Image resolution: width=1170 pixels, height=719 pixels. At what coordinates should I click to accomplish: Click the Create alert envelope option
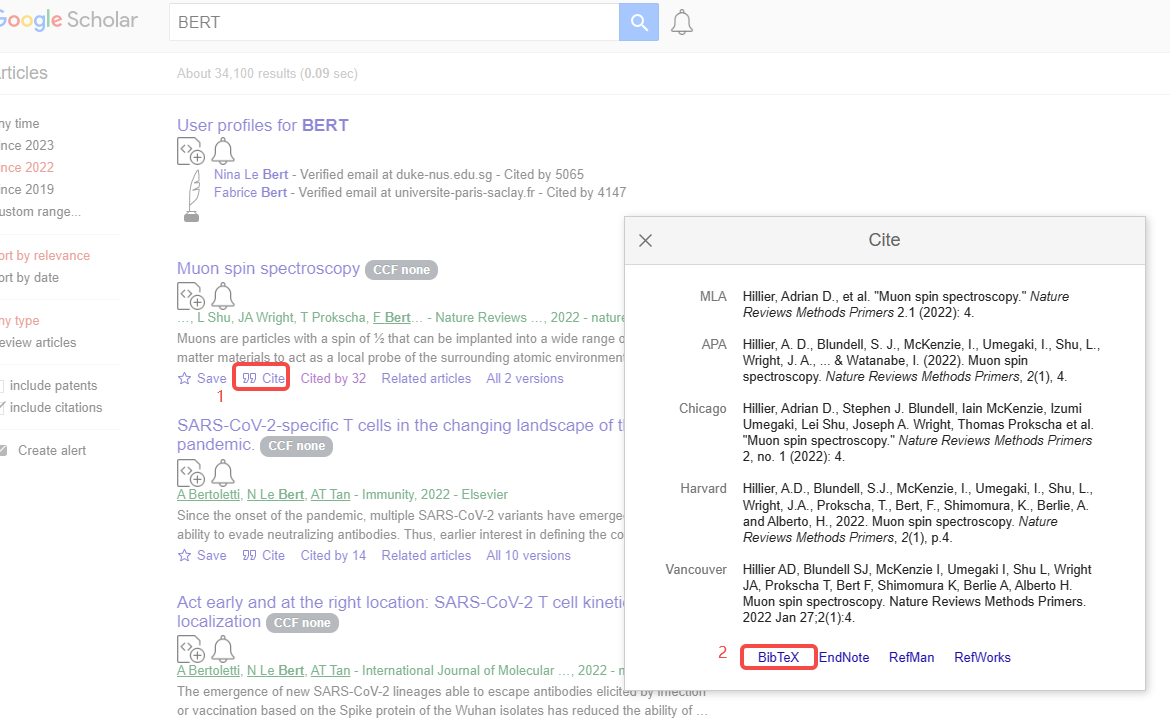43,450
